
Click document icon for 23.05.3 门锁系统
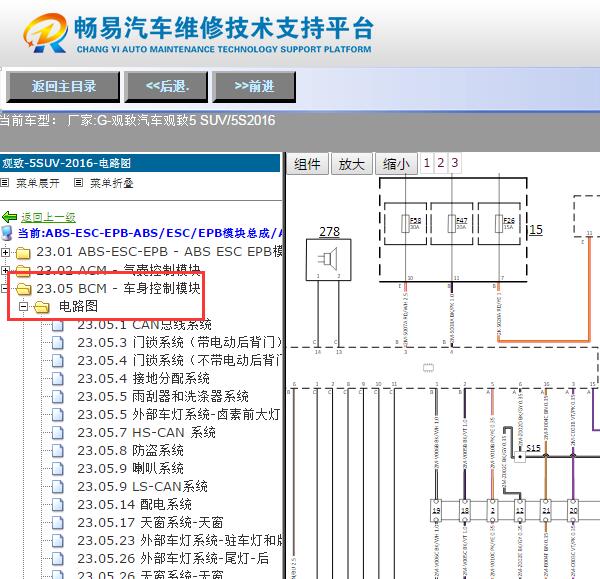click(x=58, y=342)
